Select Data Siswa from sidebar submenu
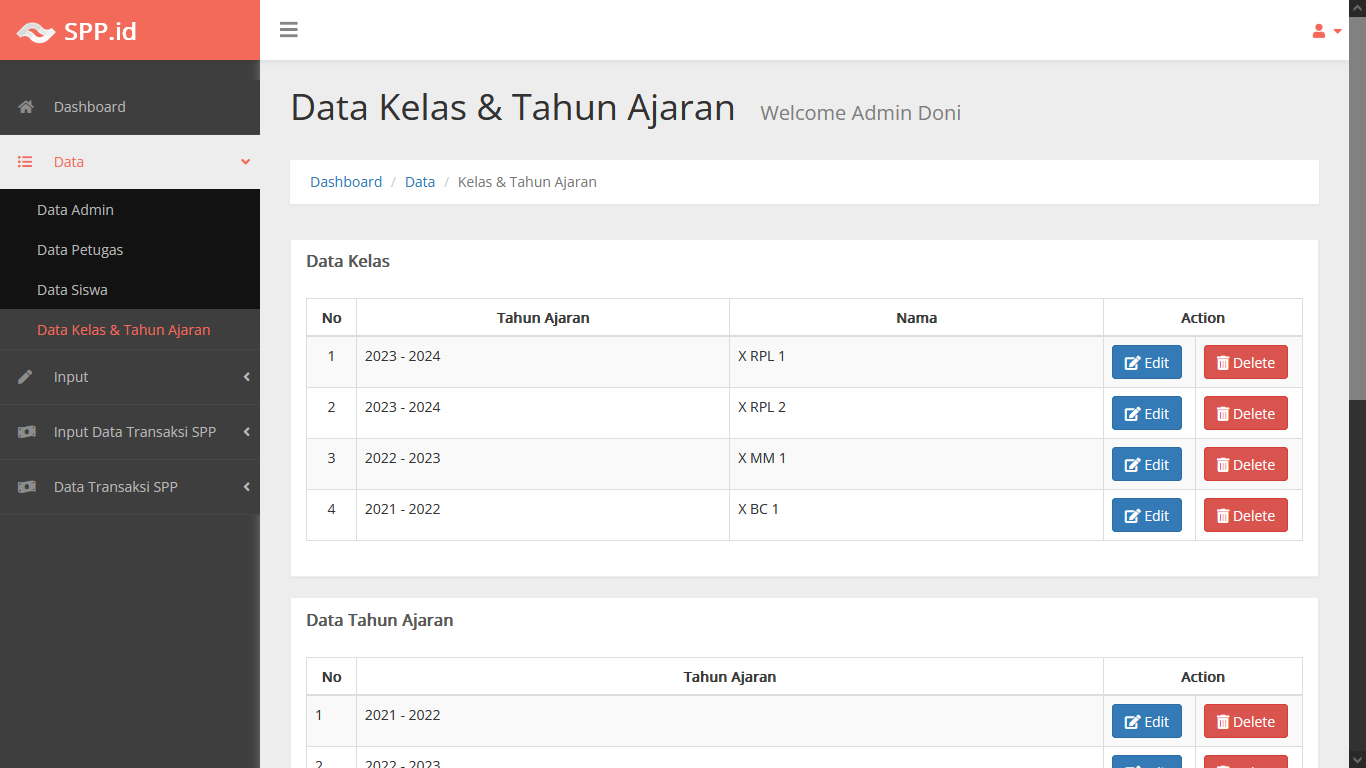1366x768 pixels. 72,290
